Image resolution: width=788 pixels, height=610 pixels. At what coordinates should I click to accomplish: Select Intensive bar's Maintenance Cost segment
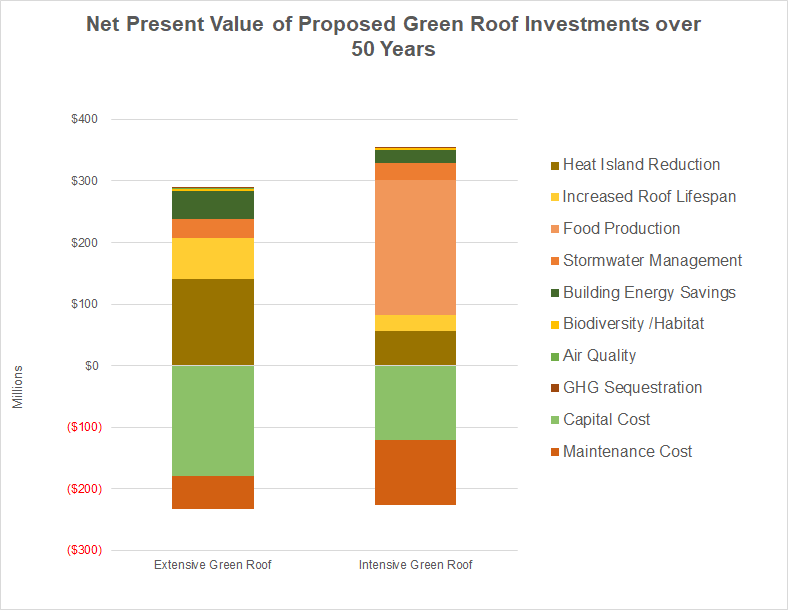(x=416, y=472)
